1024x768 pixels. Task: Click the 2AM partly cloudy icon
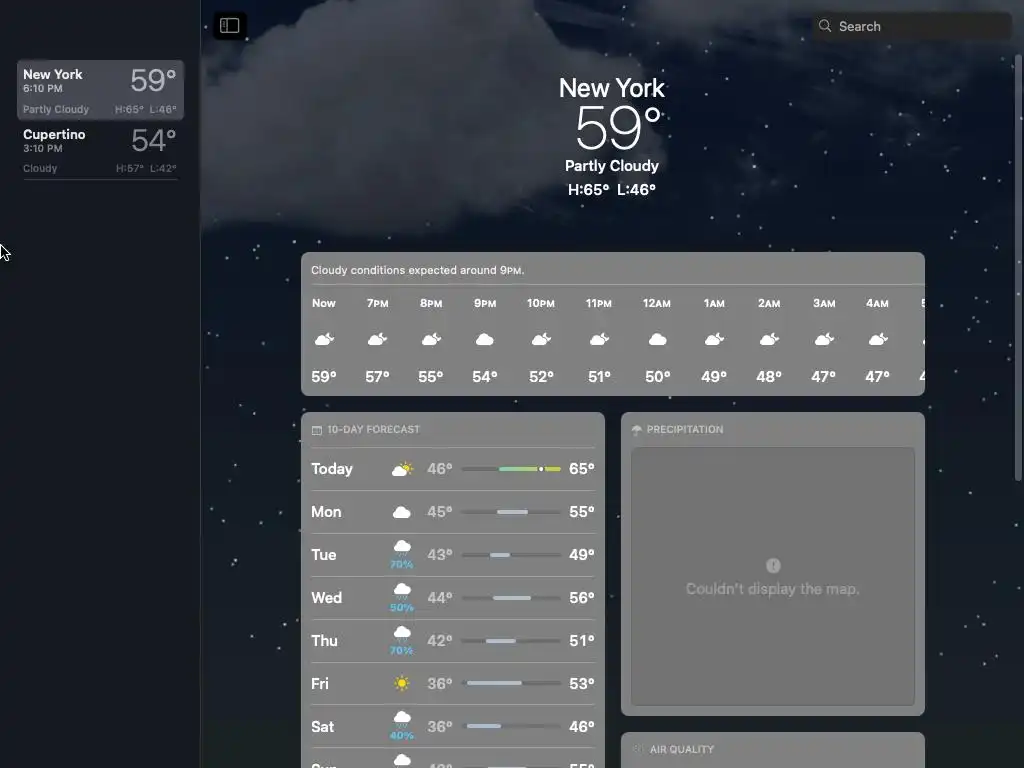tap(769, 339)
